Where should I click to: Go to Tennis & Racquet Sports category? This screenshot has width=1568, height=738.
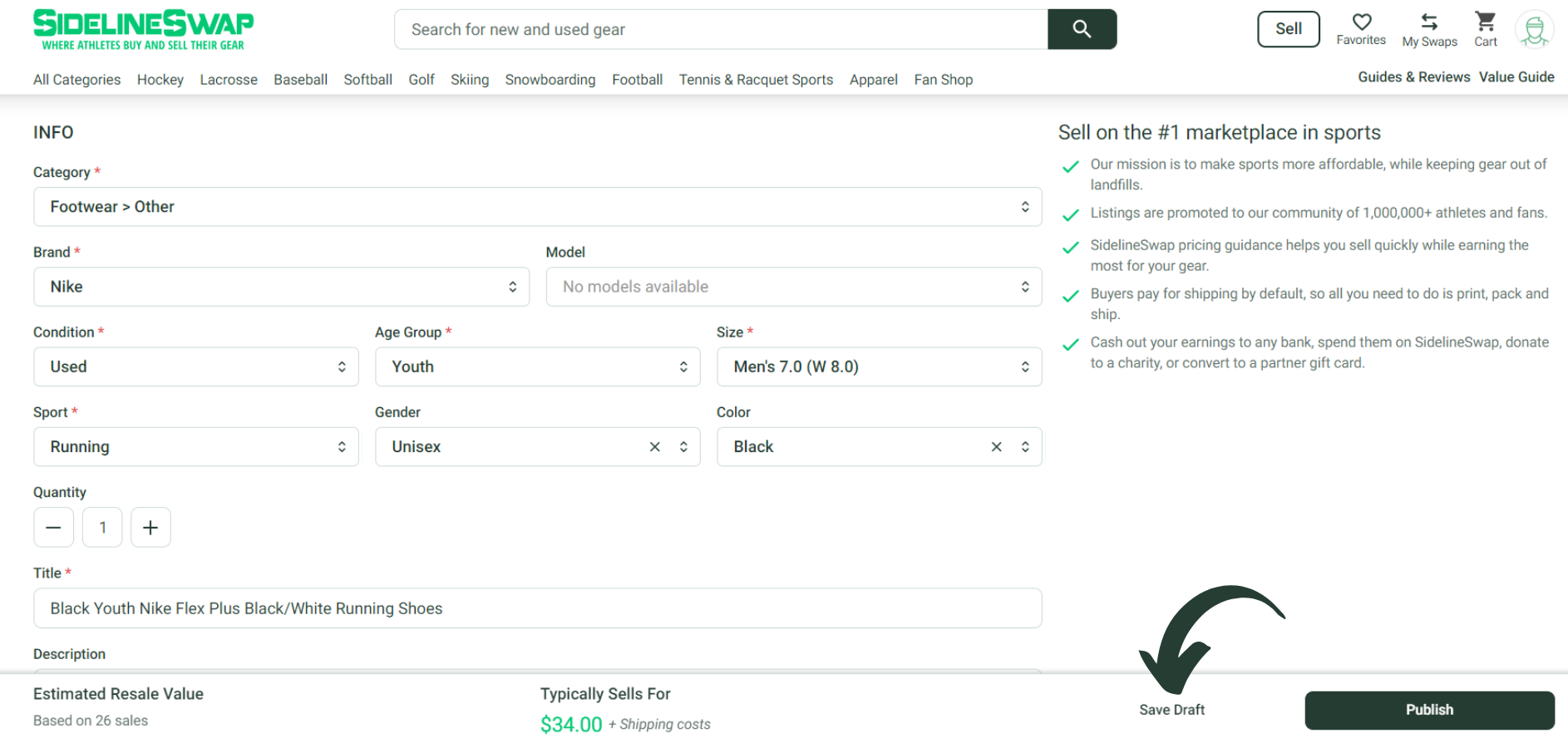point(756,80)
